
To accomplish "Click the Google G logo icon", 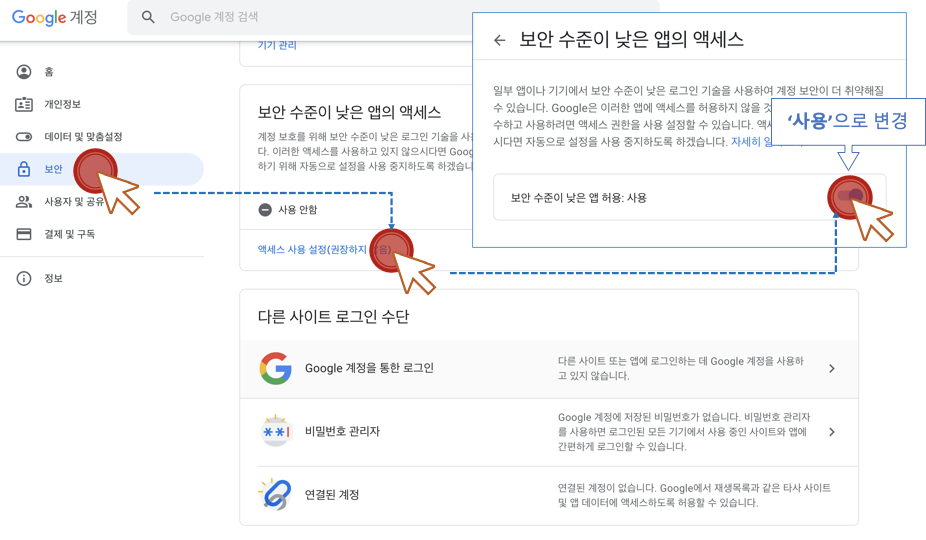I will [x=275, y=369].
